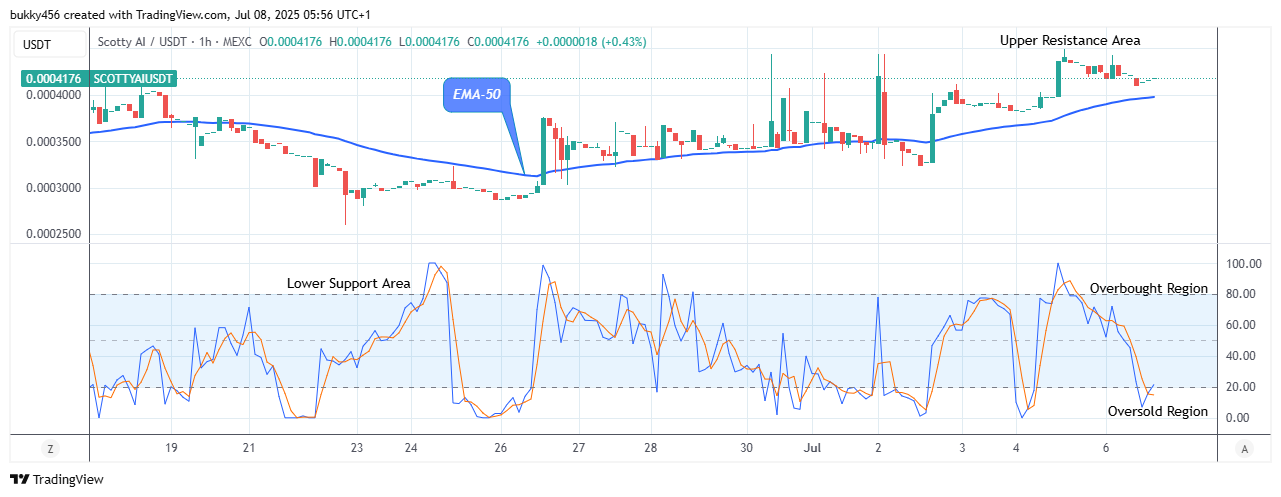This screenshot has width=1281, height=497.
Task: Click the 24 date label on time axis
Action: tap(411, 448)
